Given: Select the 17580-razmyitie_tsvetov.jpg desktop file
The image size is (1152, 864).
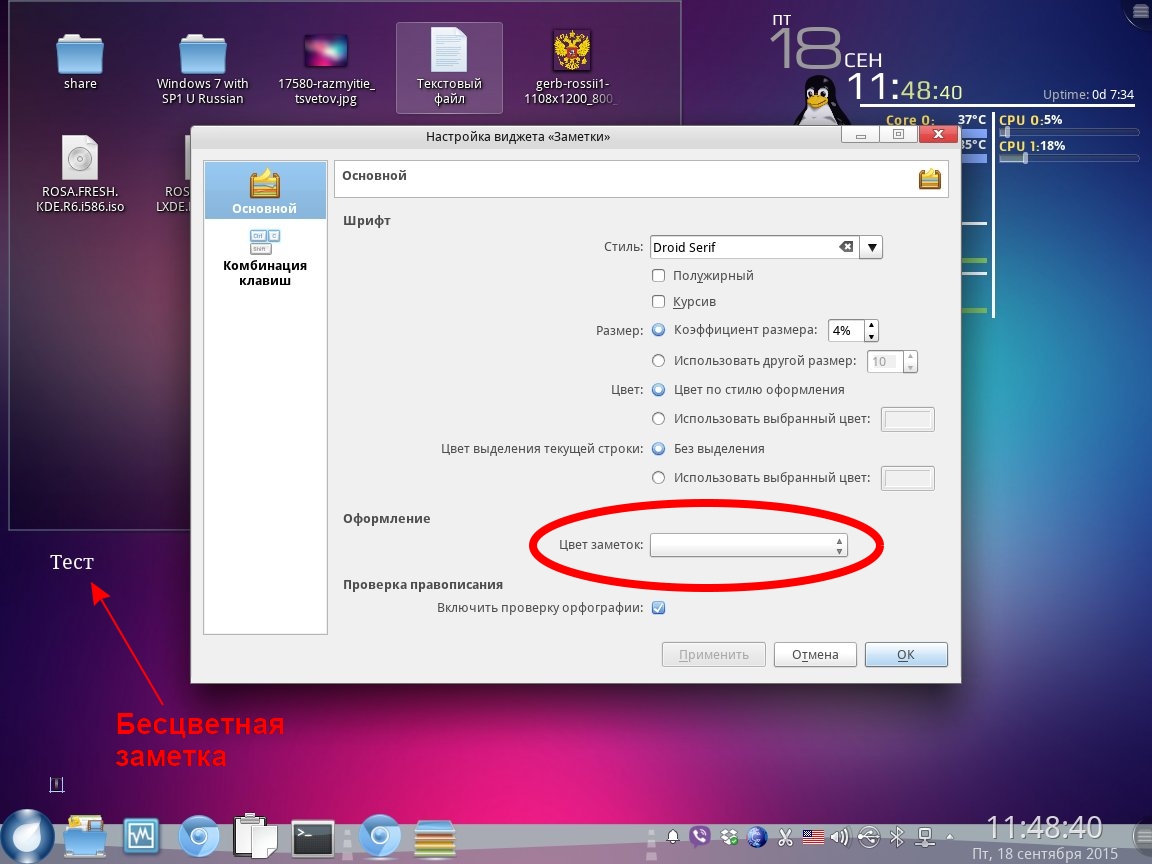Looking at the screenshot, I should [x=326, y=69].
